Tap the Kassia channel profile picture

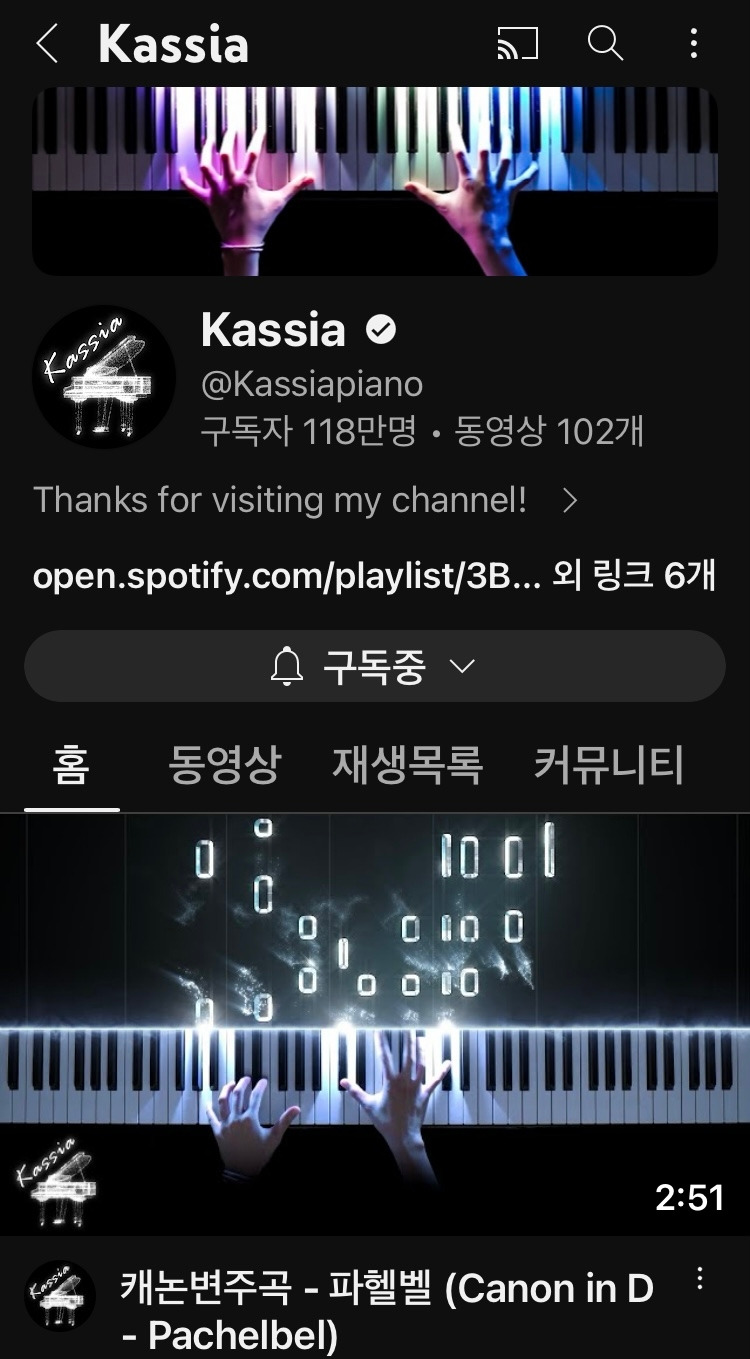(x=104, y=377)
